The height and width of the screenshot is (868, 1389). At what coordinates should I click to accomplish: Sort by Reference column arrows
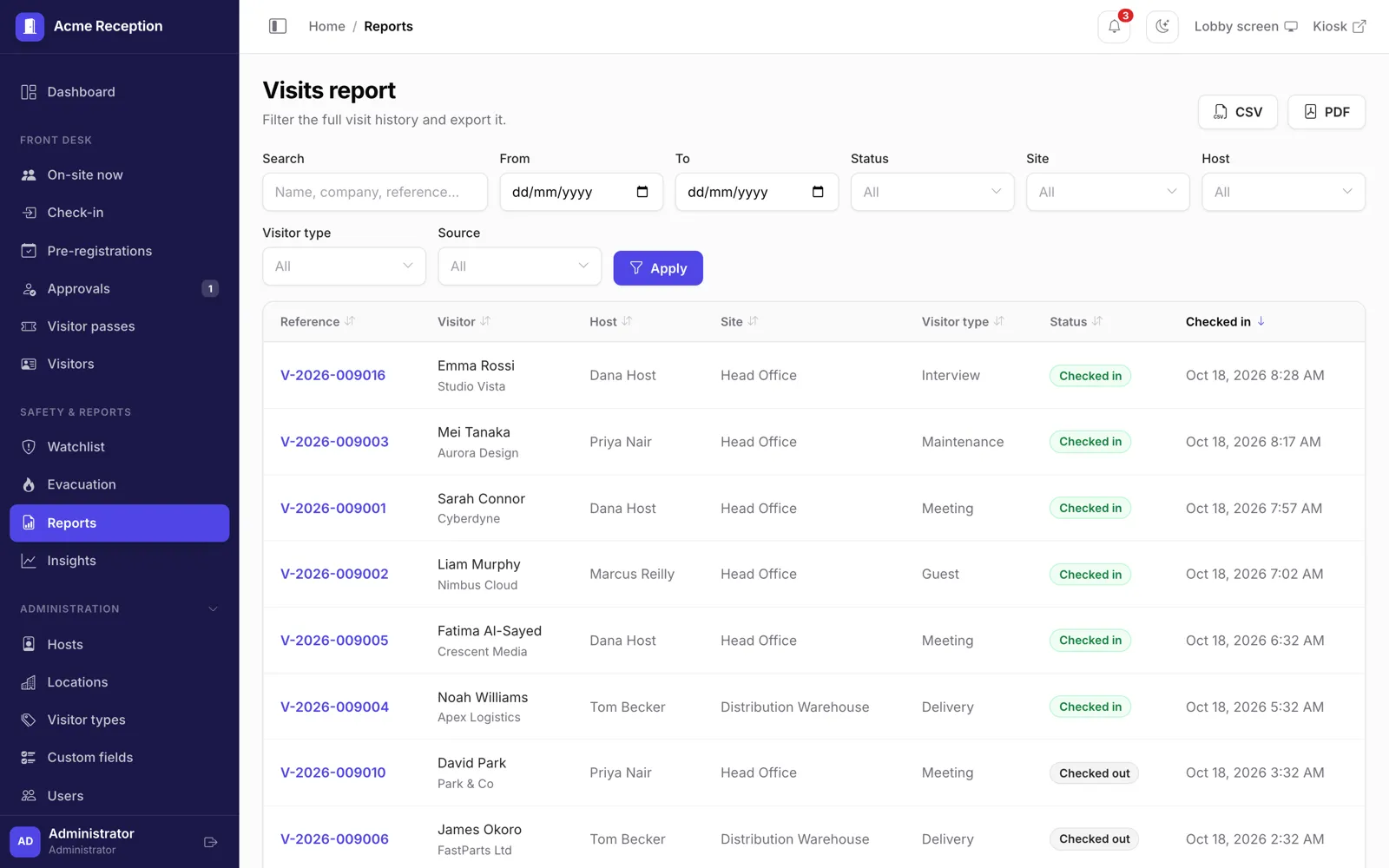click(x=350, y=321)
